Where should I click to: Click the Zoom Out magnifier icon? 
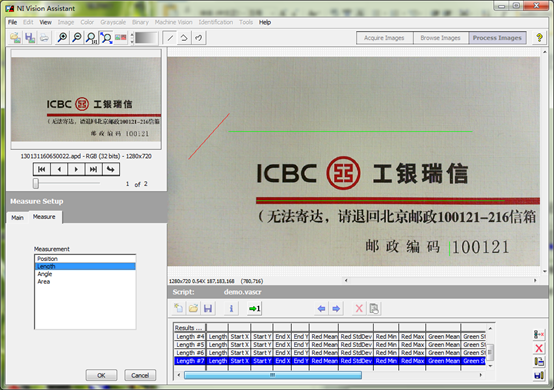click(x=77, y=37)
